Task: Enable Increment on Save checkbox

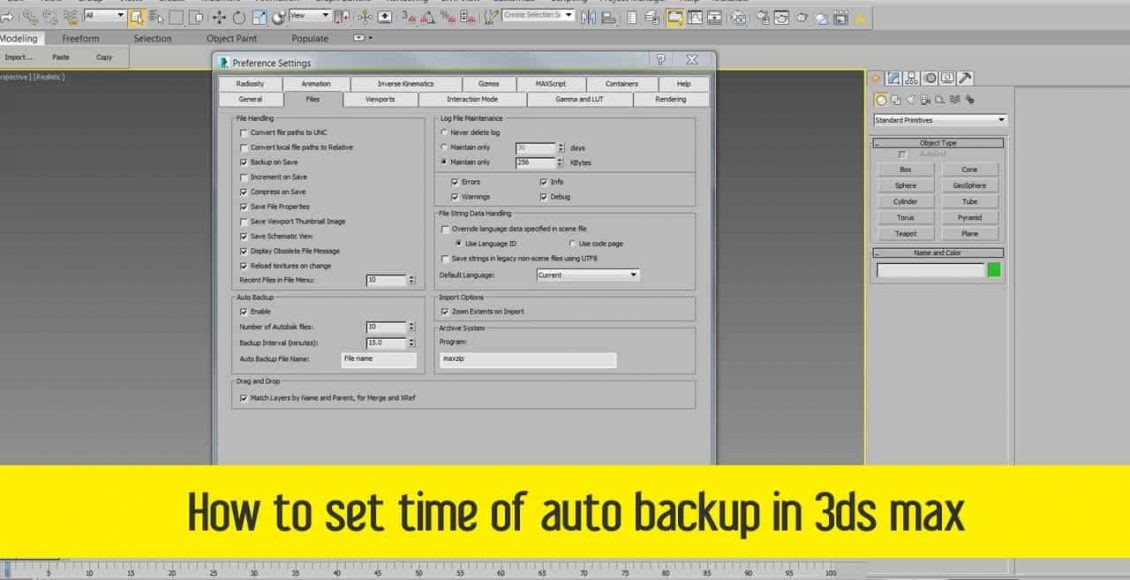Action: point(244,177)
